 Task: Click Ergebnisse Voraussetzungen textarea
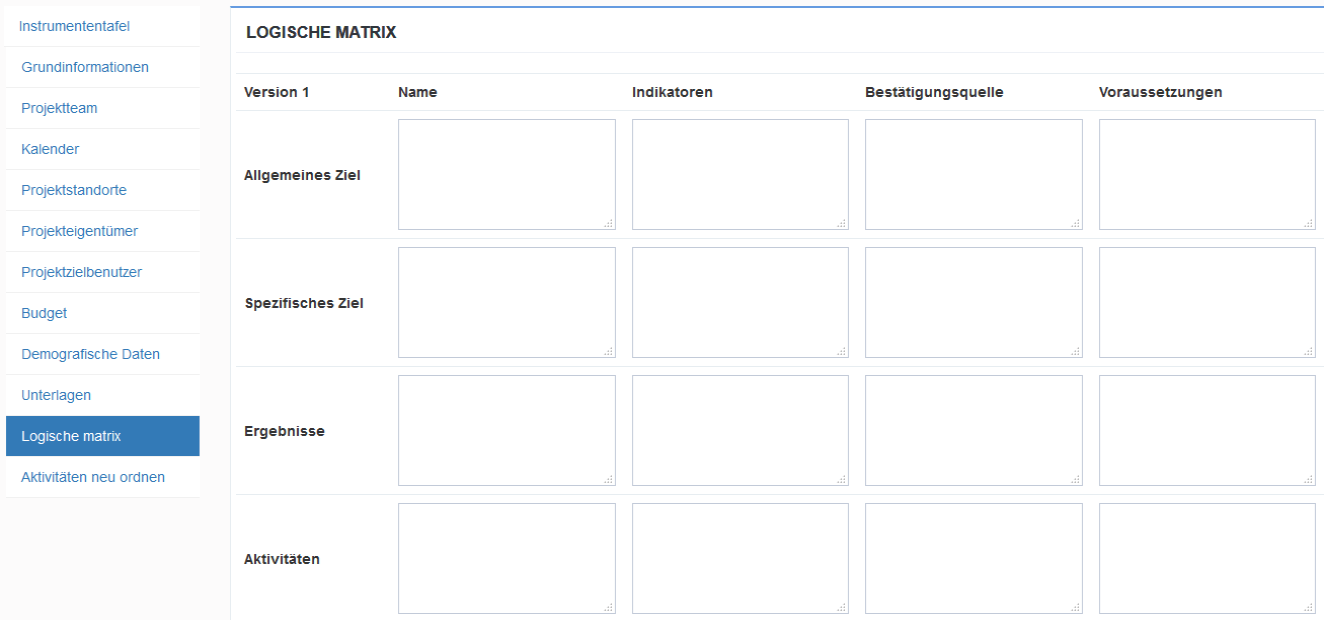(x=1207, y=431)
